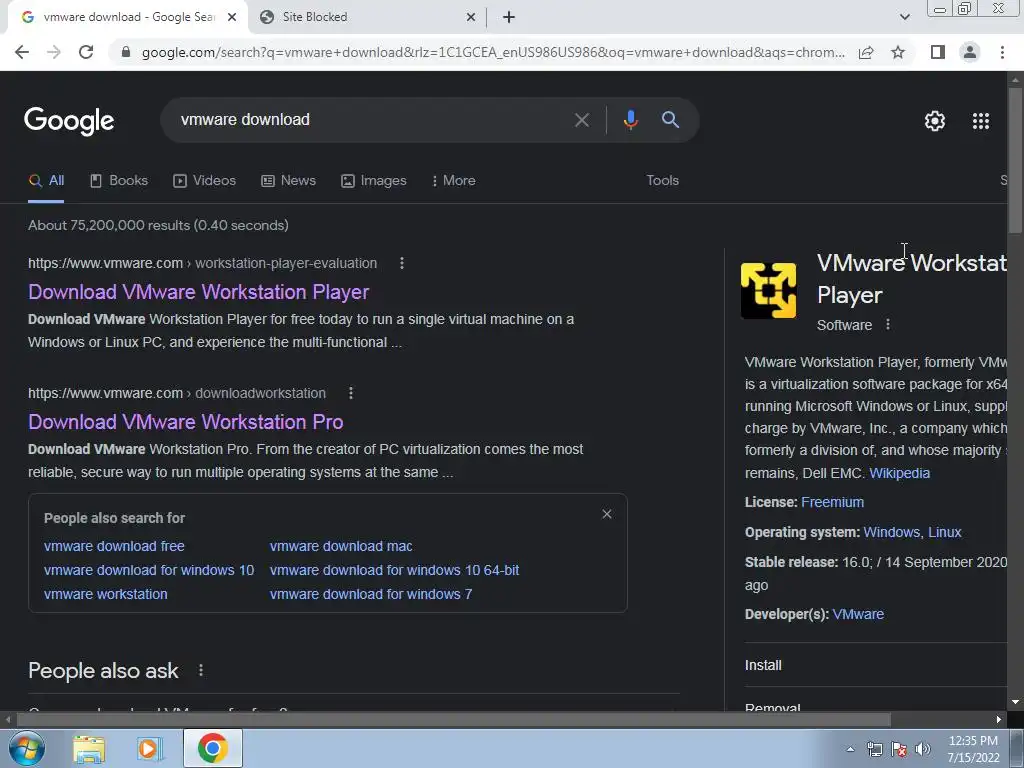The height and width of the screenshot is (768, 1024).
Task: Open the Chrome three-dot menu
Action: [x=1002, y=52]
